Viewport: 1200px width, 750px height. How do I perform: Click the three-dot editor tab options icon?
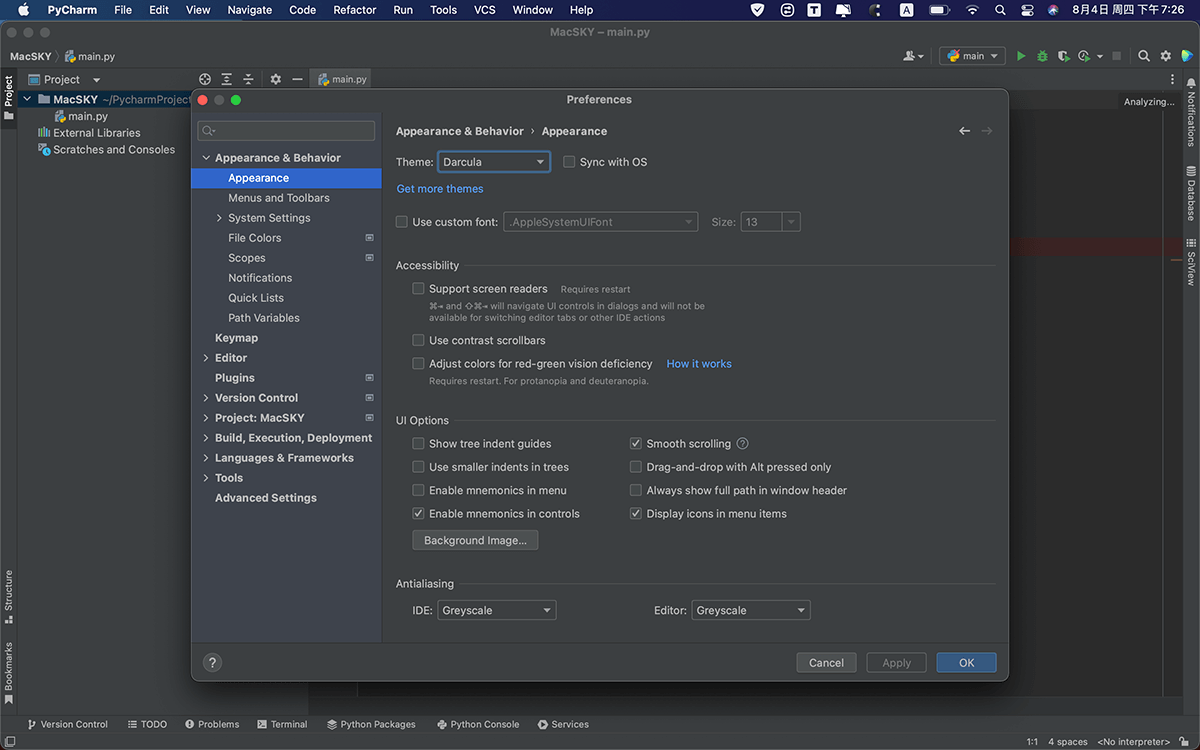(1173, 79)
